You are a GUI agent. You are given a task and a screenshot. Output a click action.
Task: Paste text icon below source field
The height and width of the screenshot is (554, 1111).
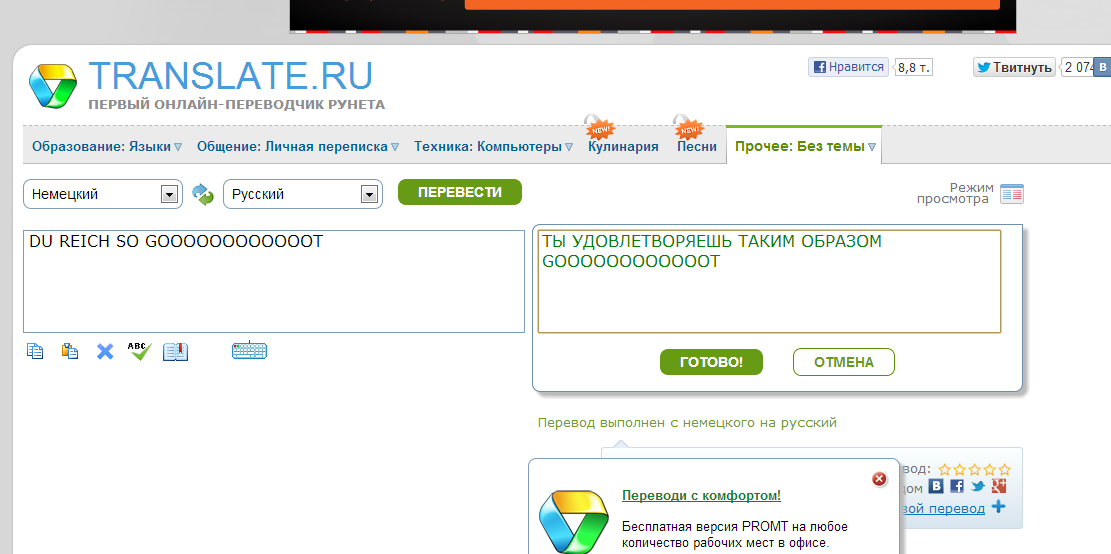click(69, 351)
